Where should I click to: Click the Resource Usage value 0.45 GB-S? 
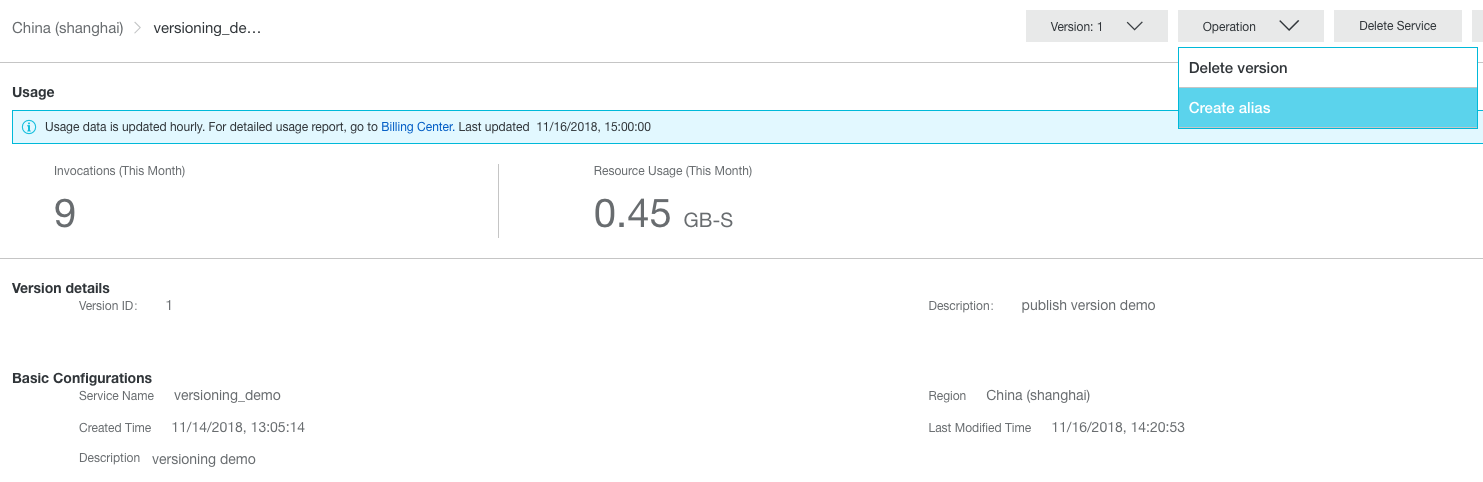pyautogui.click(x=663, y=214)
